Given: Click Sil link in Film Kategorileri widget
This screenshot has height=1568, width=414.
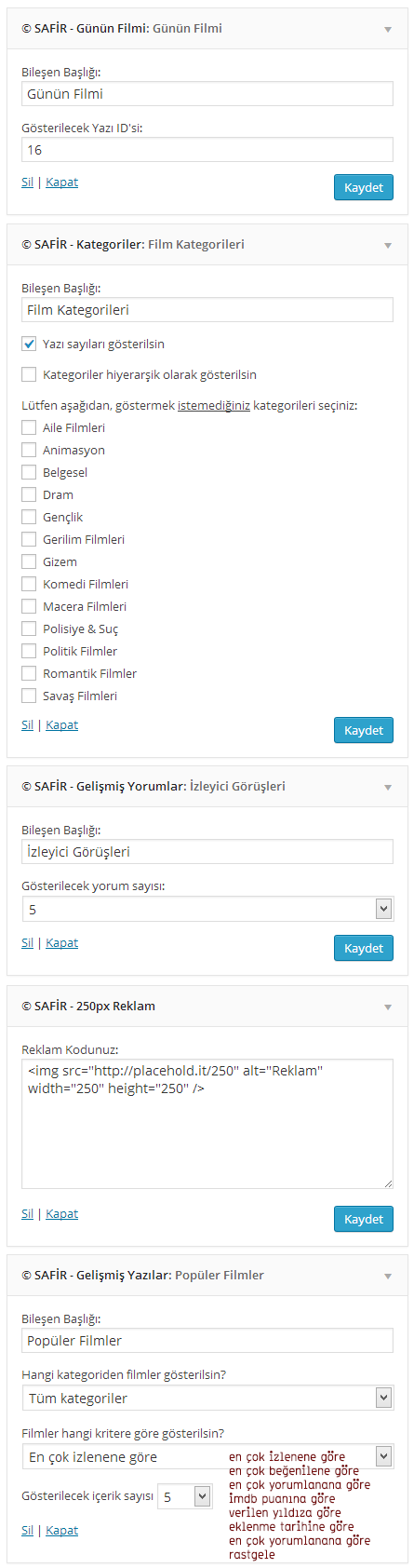Looking at the screenshot, I should (x=28, y=724).
